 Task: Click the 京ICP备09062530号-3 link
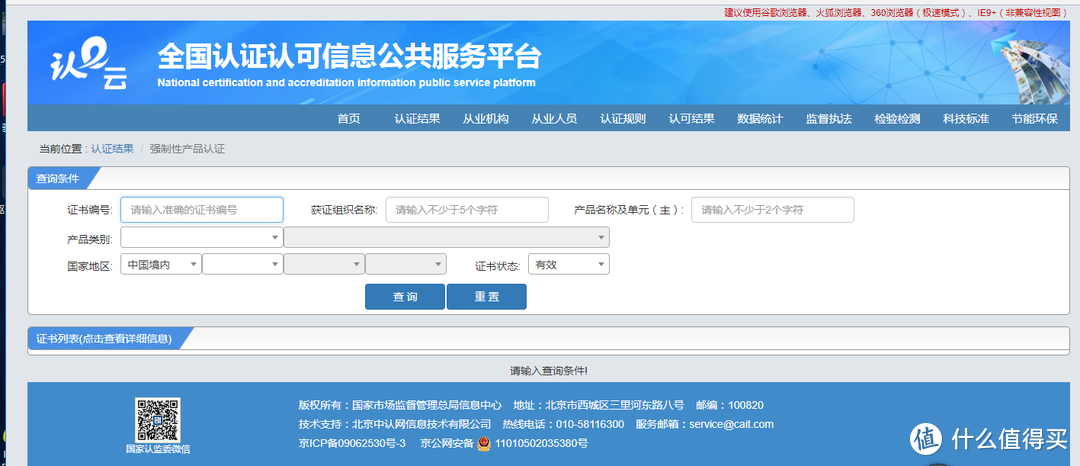(351, 443)
